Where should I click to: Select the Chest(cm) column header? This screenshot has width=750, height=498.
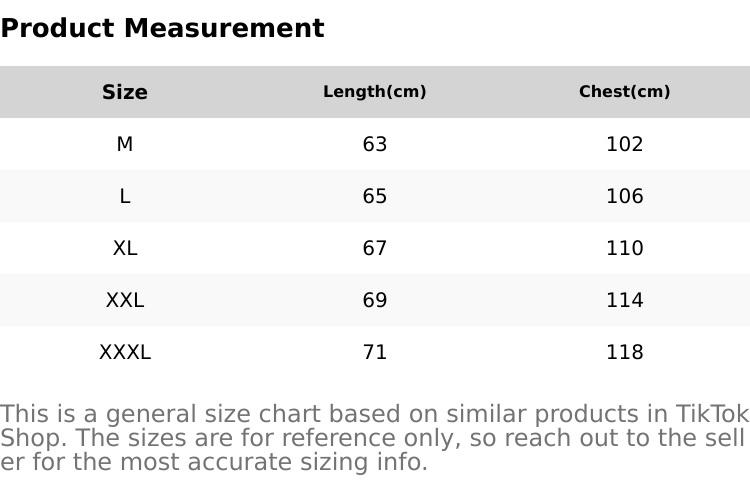[624, 91]
